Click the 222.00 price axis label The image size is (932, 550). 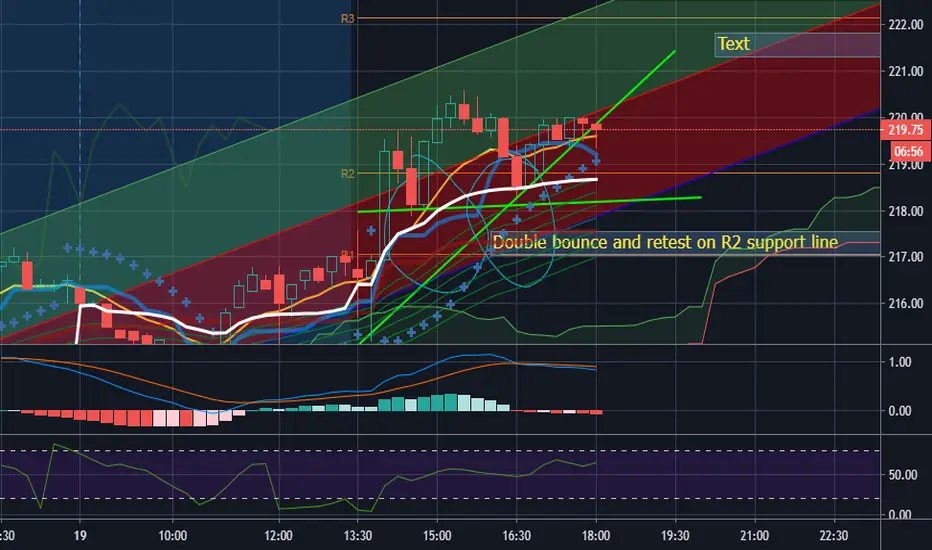[x=906, y=24]
